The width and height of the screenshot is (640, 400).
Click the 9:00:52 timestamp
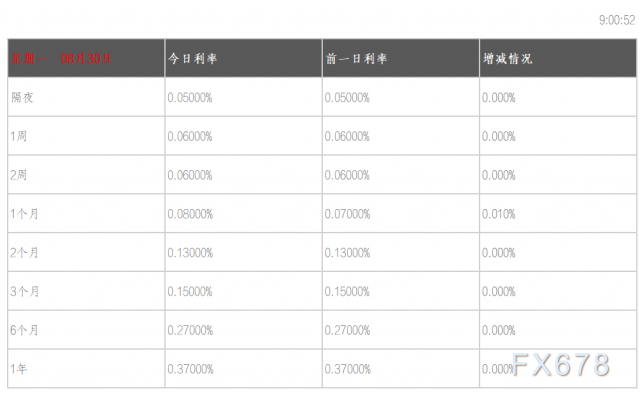pos(617,20)
